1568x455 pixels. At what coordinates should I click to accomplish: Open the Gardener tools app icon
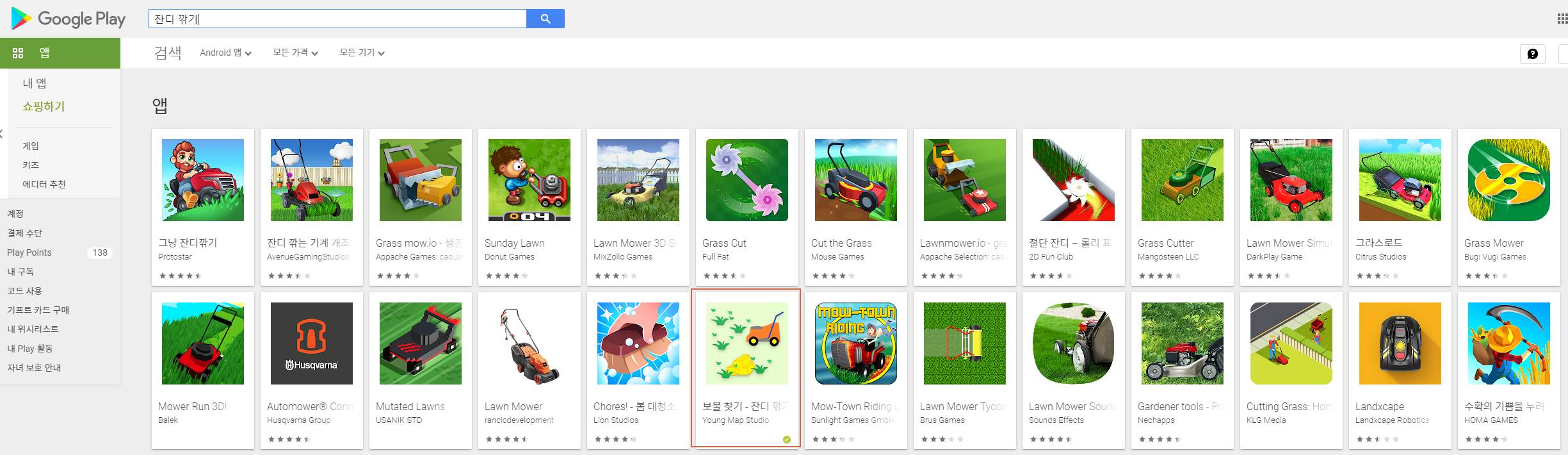pos(1183,343)
